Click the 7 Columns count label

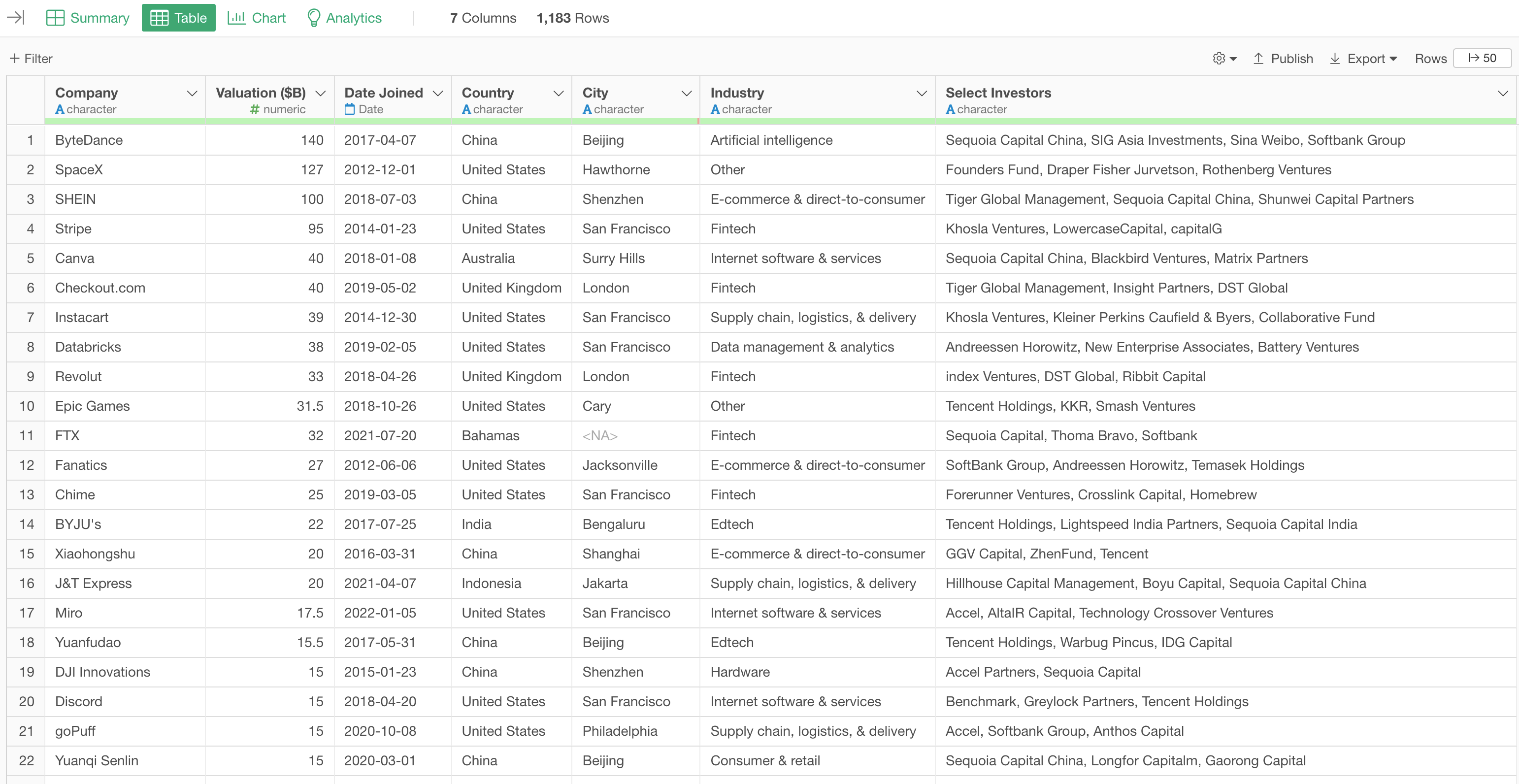(483, 18)
